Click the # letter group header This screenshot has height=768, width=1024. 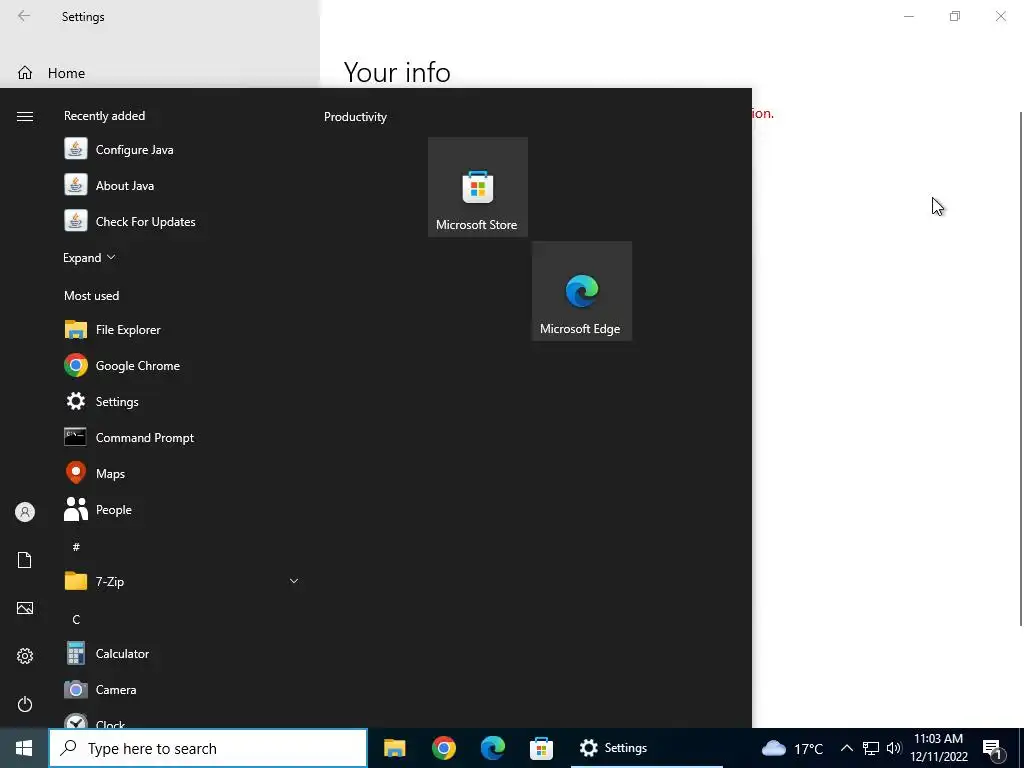[76, 547]
